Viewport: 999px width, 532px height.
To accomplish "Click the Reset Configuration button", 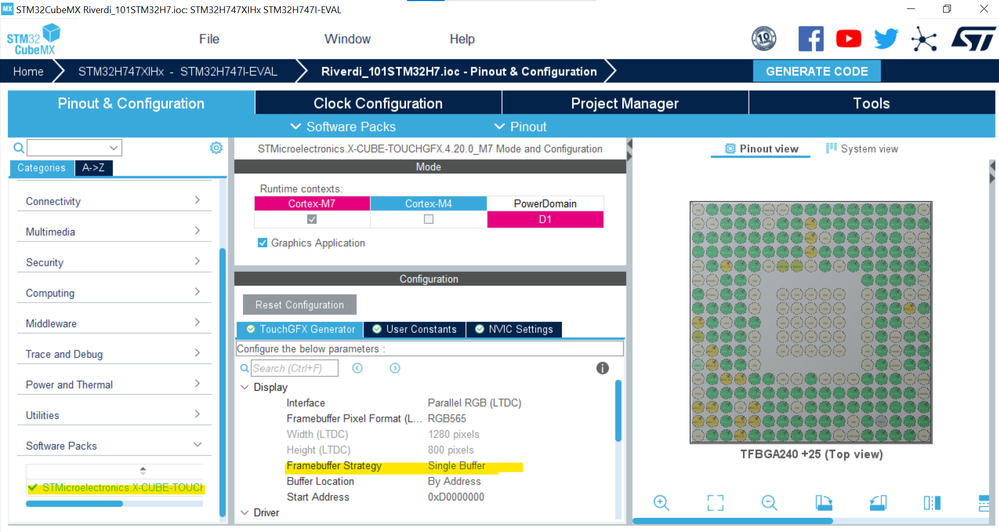I will pyautogui.click(x=299, y=305).
